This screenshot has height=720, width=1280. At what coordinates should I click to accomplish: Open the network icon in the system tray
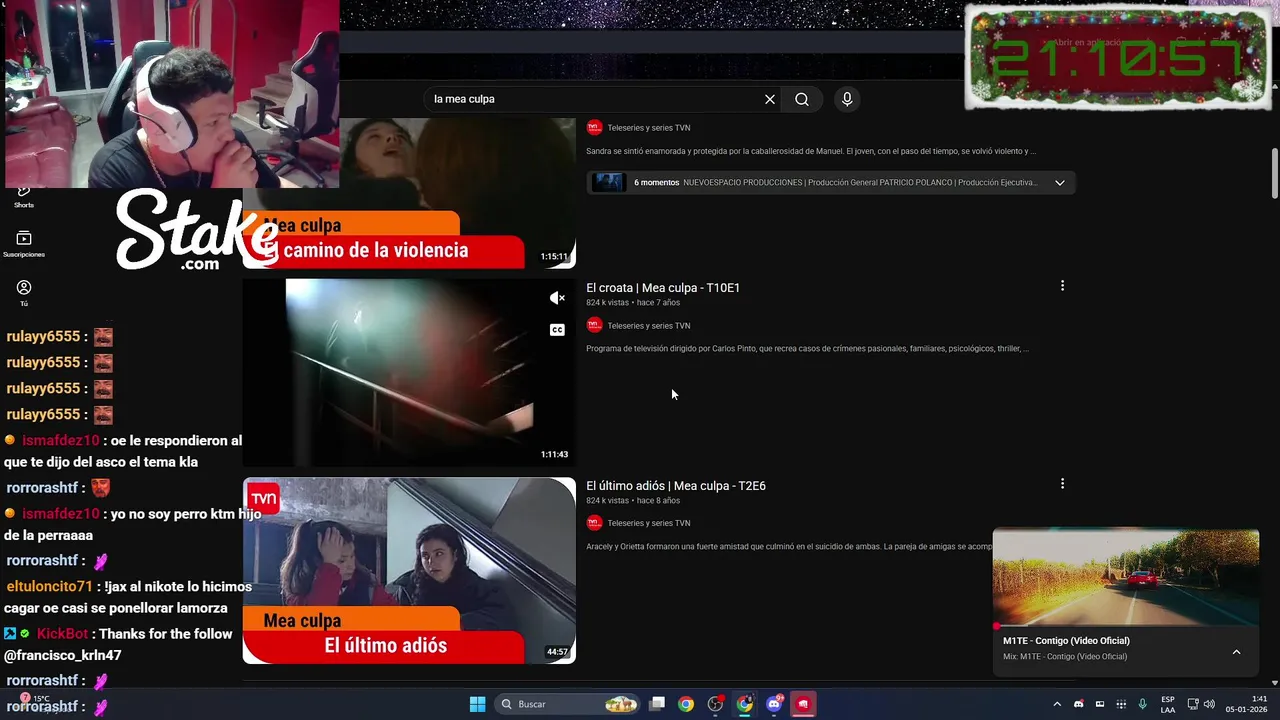coord(1194,705)
